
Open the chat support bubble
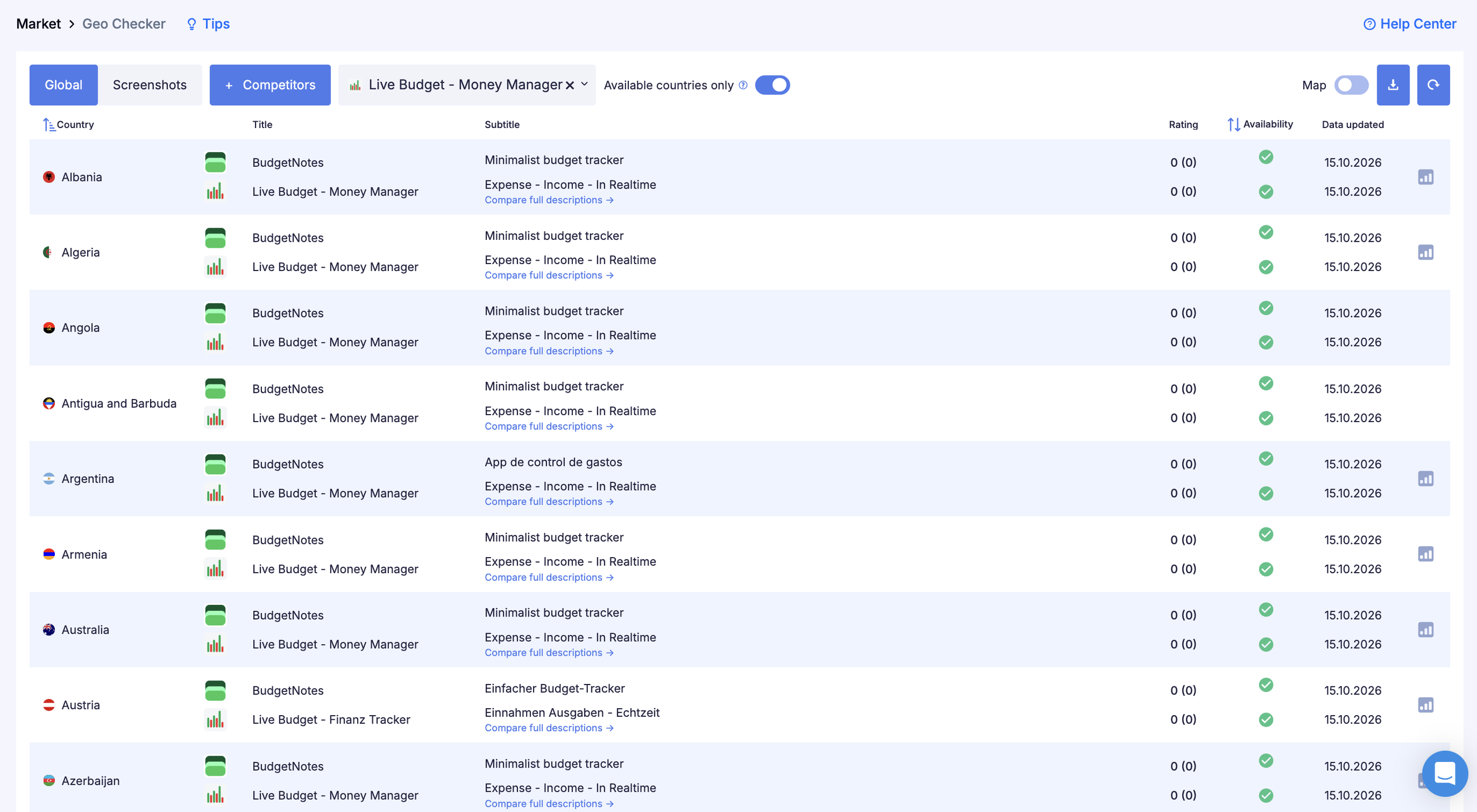(1445, 773)
